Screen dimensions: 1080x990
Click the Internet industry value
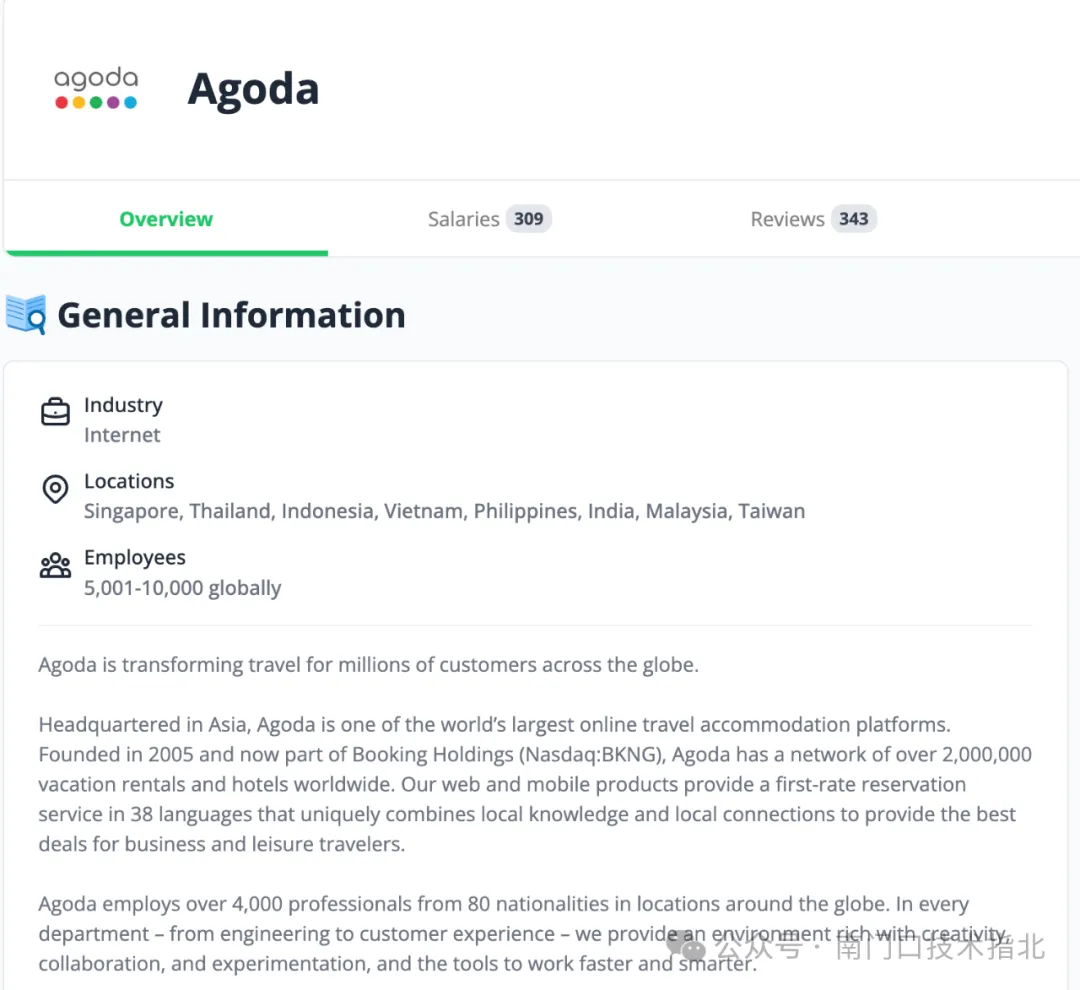[x=122, y=435]
